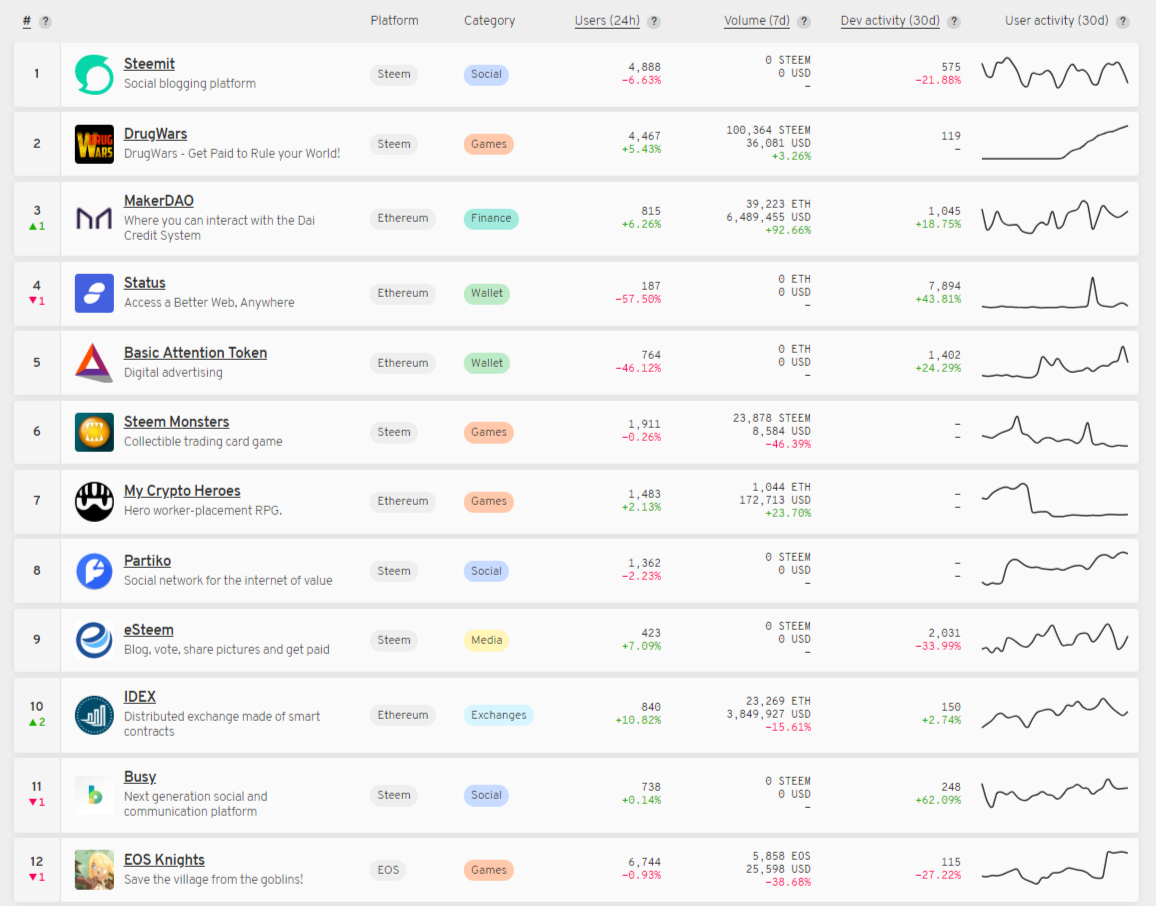Screen dimensions: 1156x906
Task: Click the Busy app logo icon
Action: click(x=94, y=795)
